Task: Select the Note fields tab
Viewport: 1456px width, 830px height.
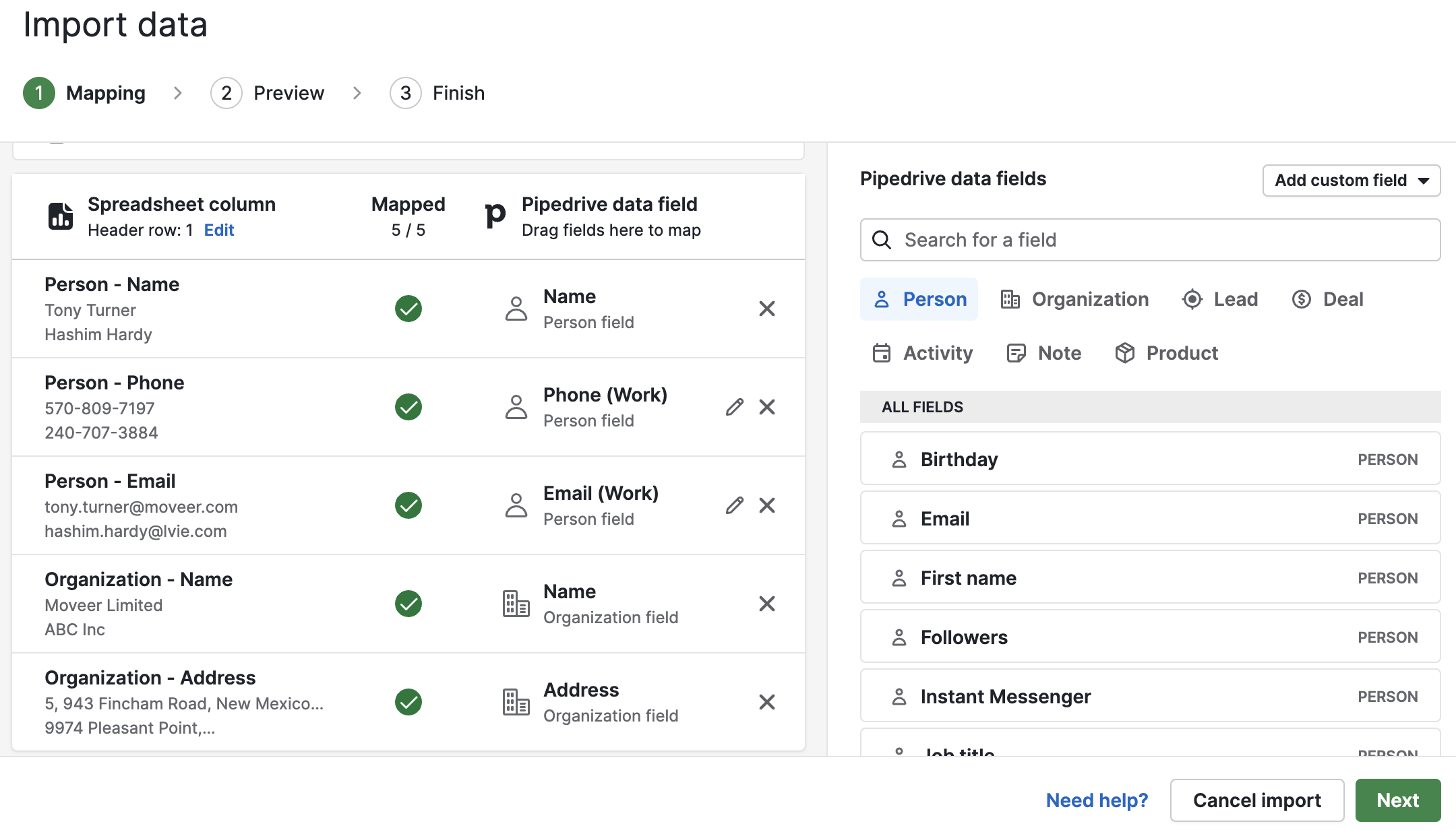Action: pyautogui.click(x=1043, y=353)
